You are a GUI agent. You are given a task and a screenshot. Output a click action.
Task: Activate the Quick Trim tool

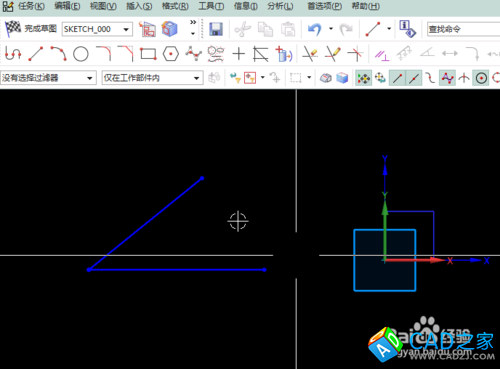(x=310, y=54)
